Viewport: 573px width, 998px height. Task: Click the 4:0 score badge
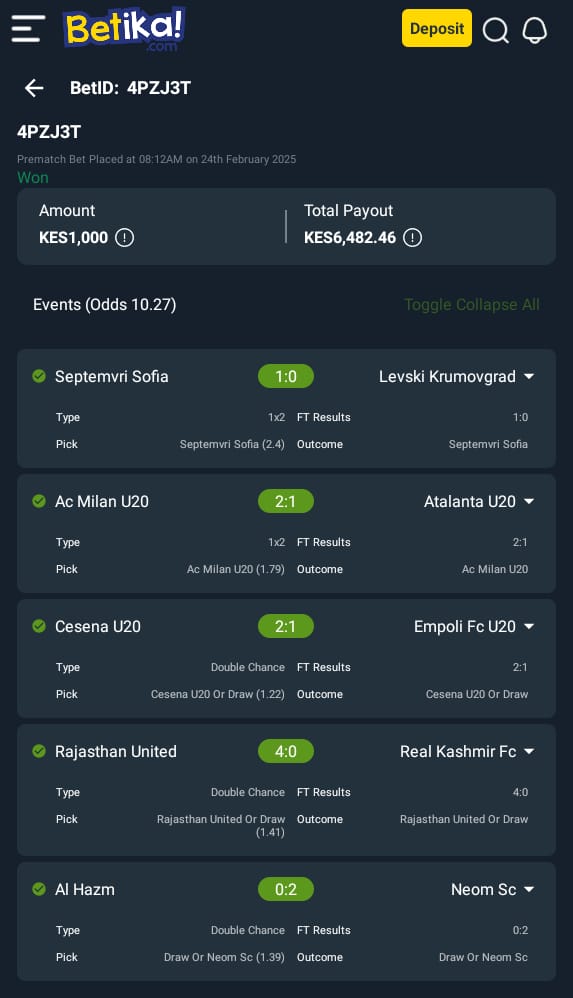tap(286, 752)
